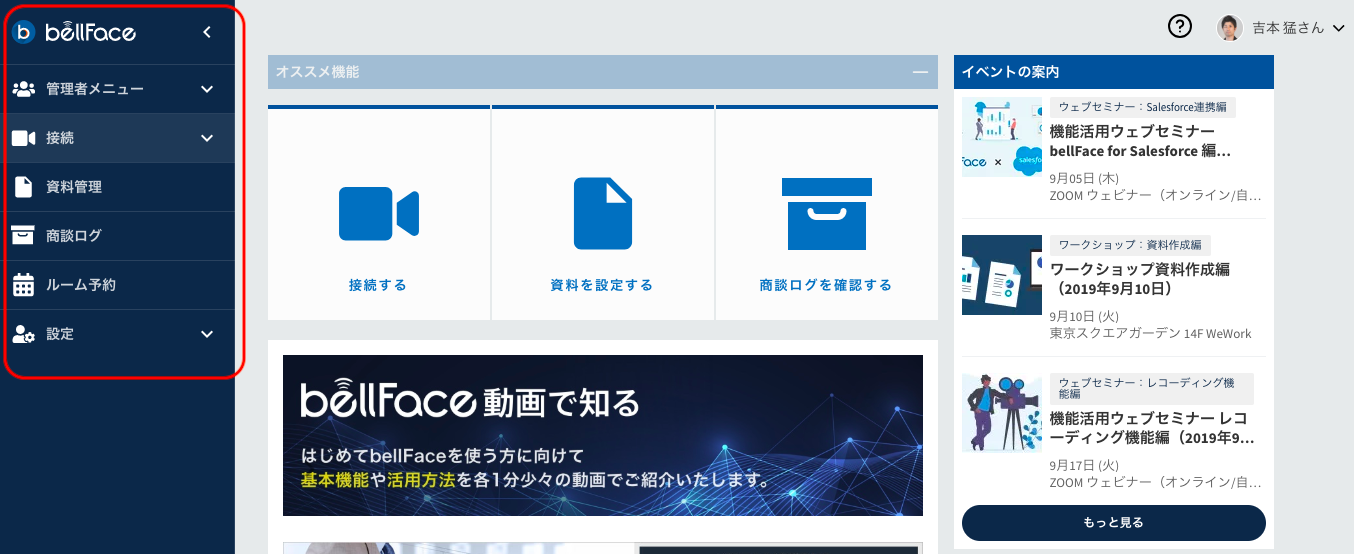Click the ワークショップ：資料作成編 tag label
The height and width of the screenshot is (554, 1354).
click(x=1130, y=245)
